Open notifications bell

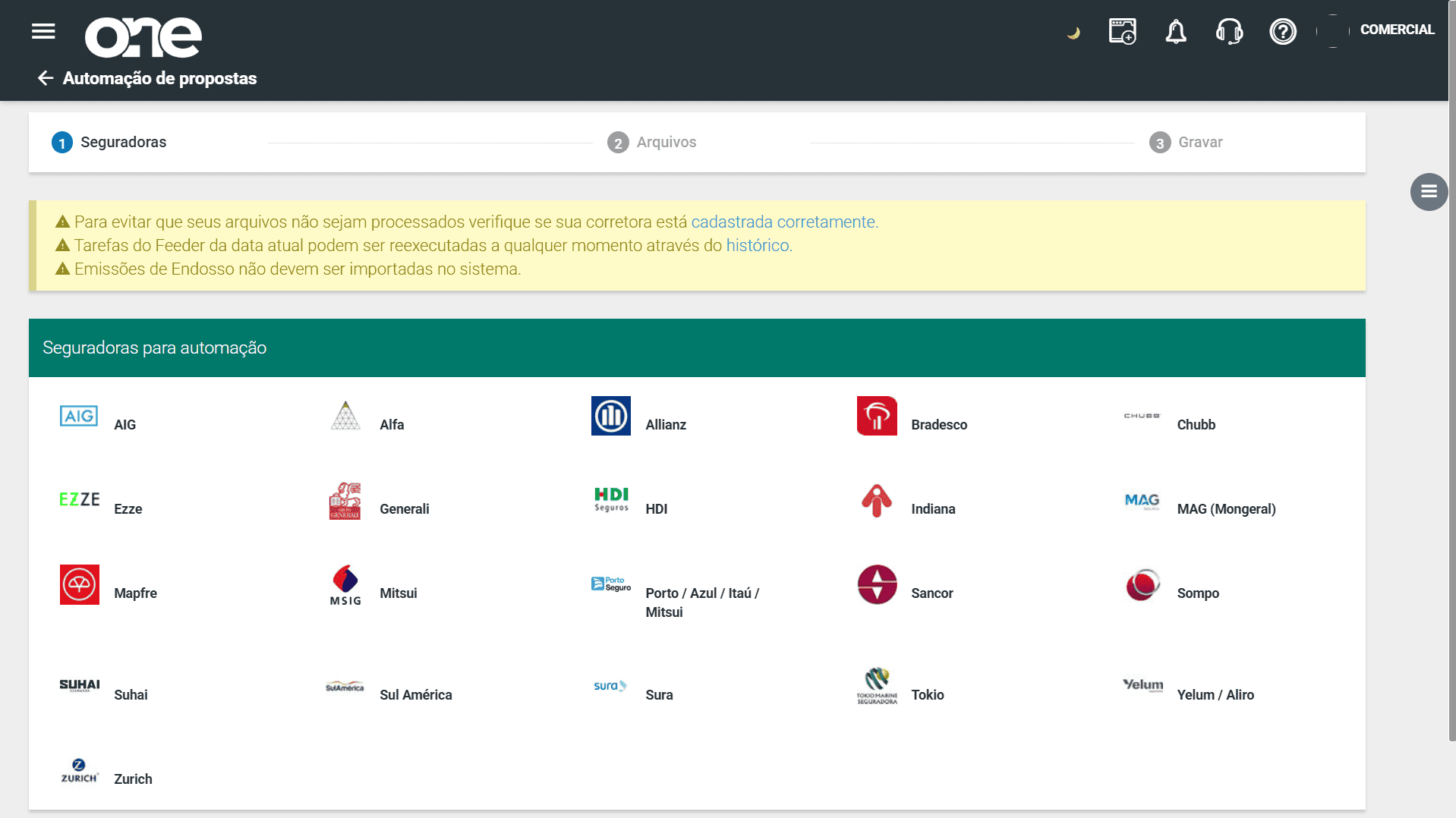click(x=1176, y=32)
